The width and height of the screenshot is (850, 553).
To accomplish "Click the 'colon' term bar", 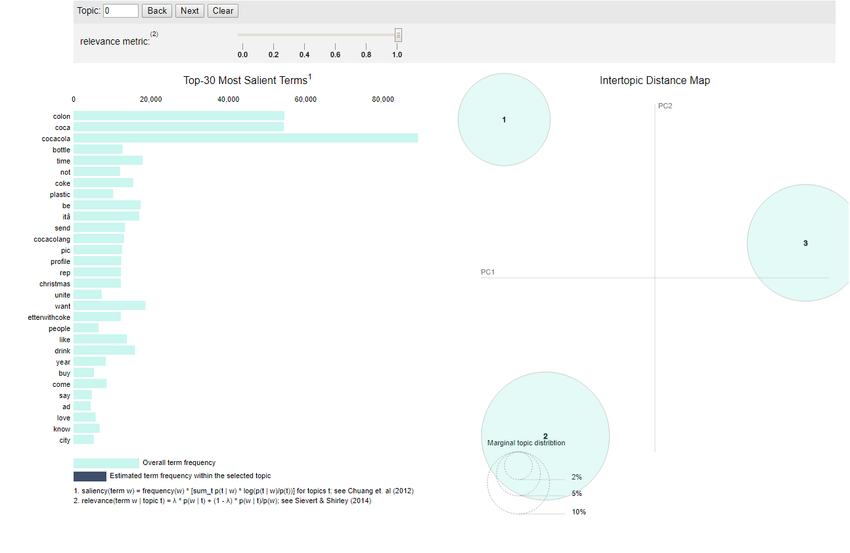I will [x=179, y=116].
